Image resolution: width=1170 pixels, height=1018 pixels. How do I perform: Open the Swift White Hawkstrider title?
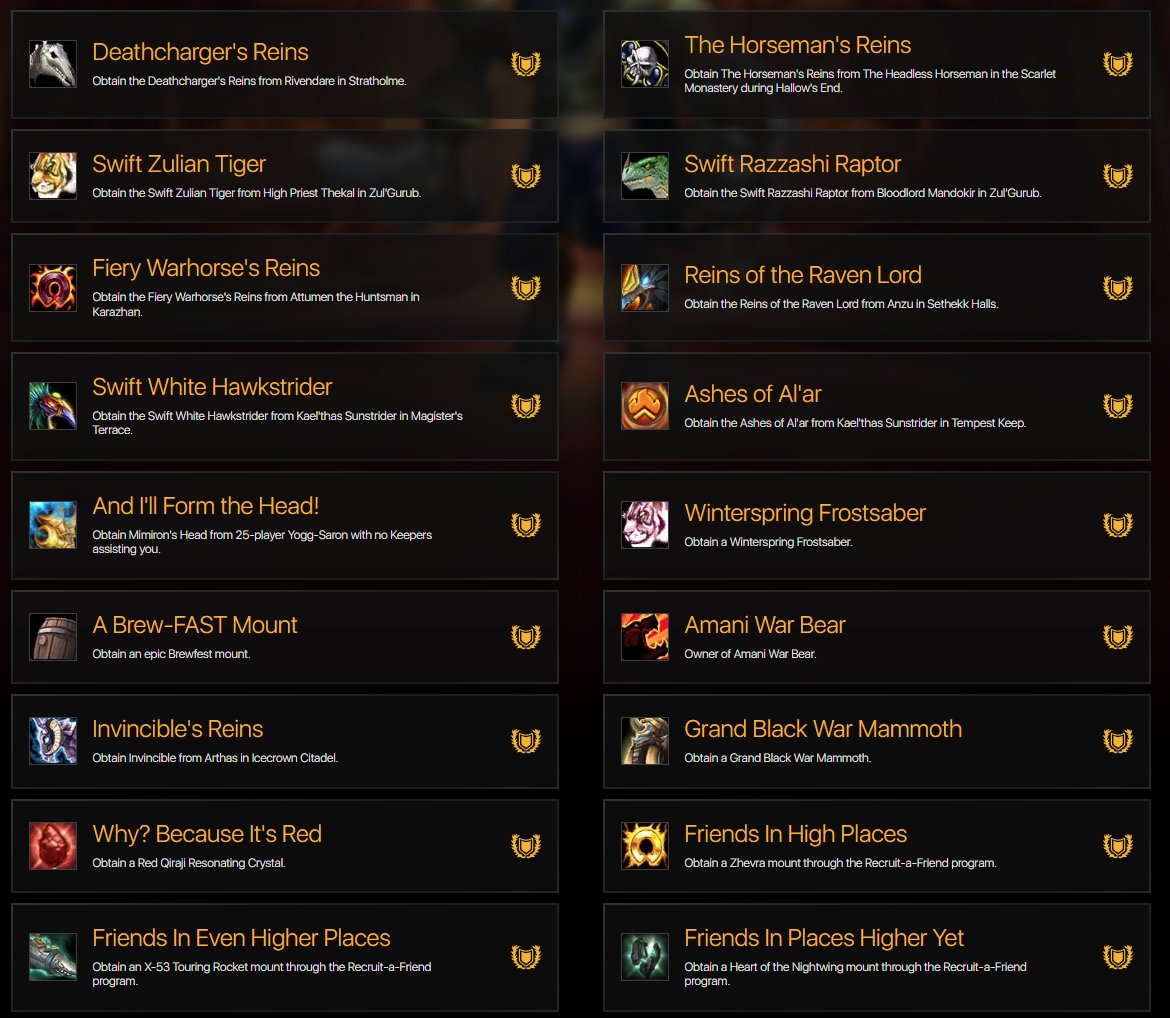click(x=212, y=387)
